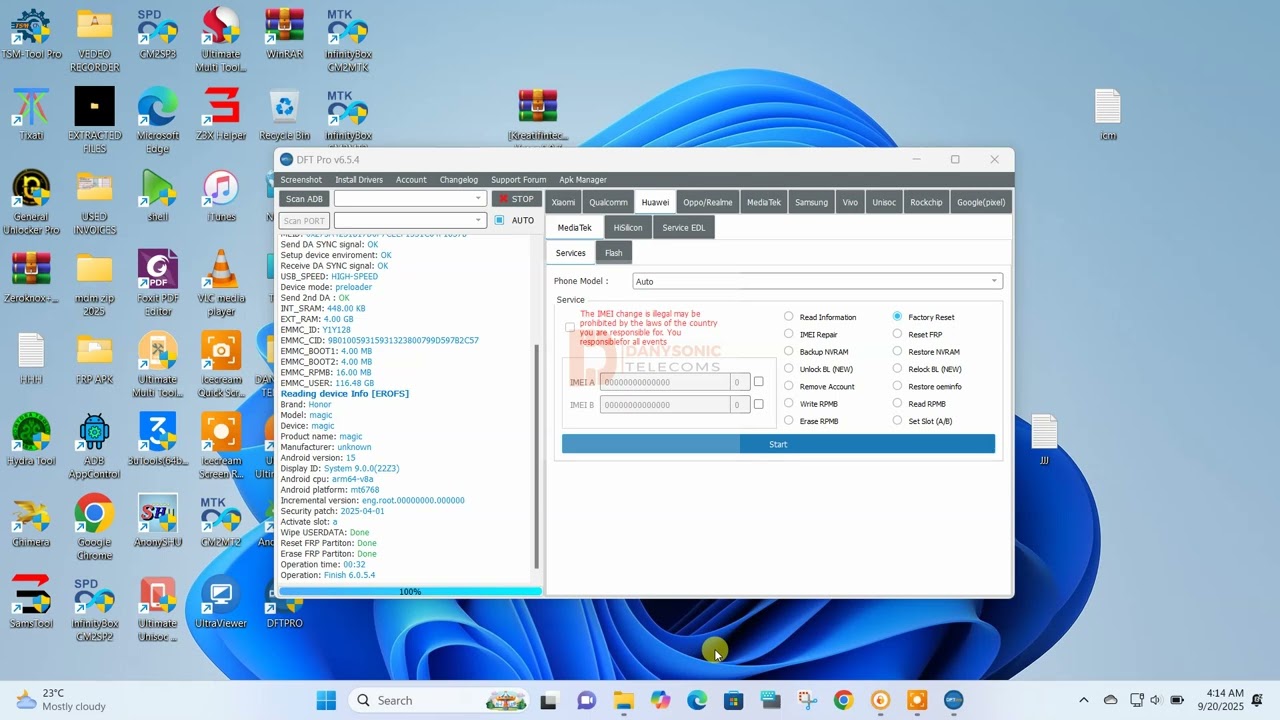This screenshot has width=1280, height=720.
Task: Choose Set Slot (A/B) radio button
Action: point(897,421)
